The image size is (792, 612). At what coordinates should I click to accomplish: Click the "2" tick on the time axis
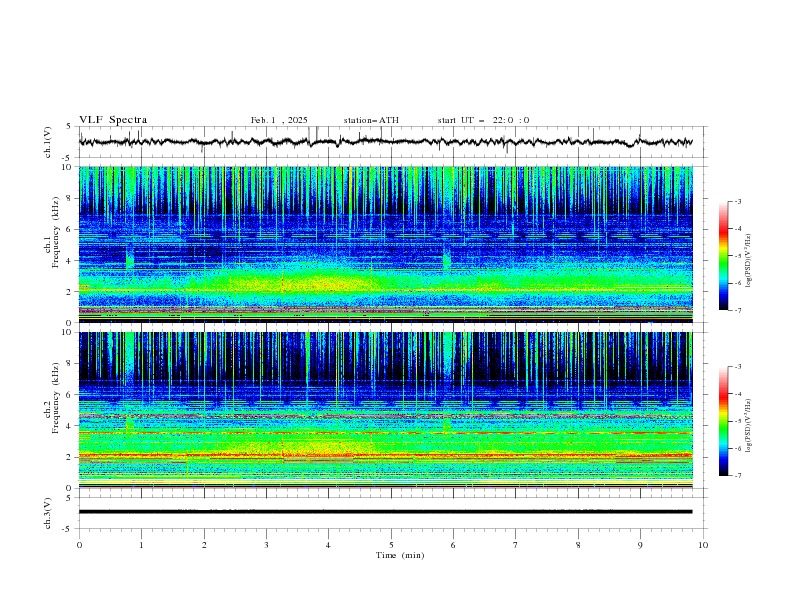pyautogui.click(x=204, y=545)
